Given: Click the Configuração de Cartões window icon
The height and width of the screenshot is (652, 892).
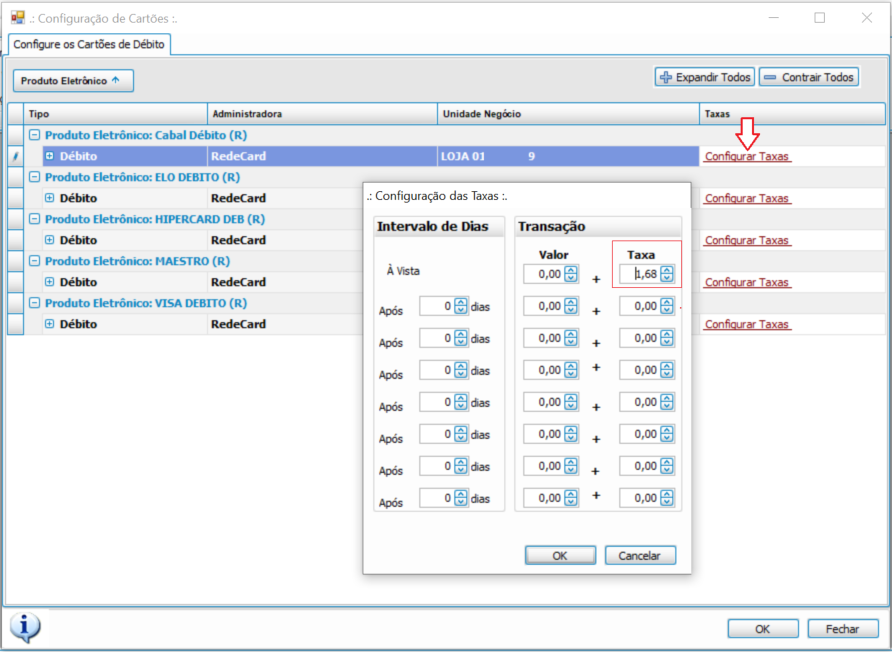Looking at the screenshot, I should [18, 18].
